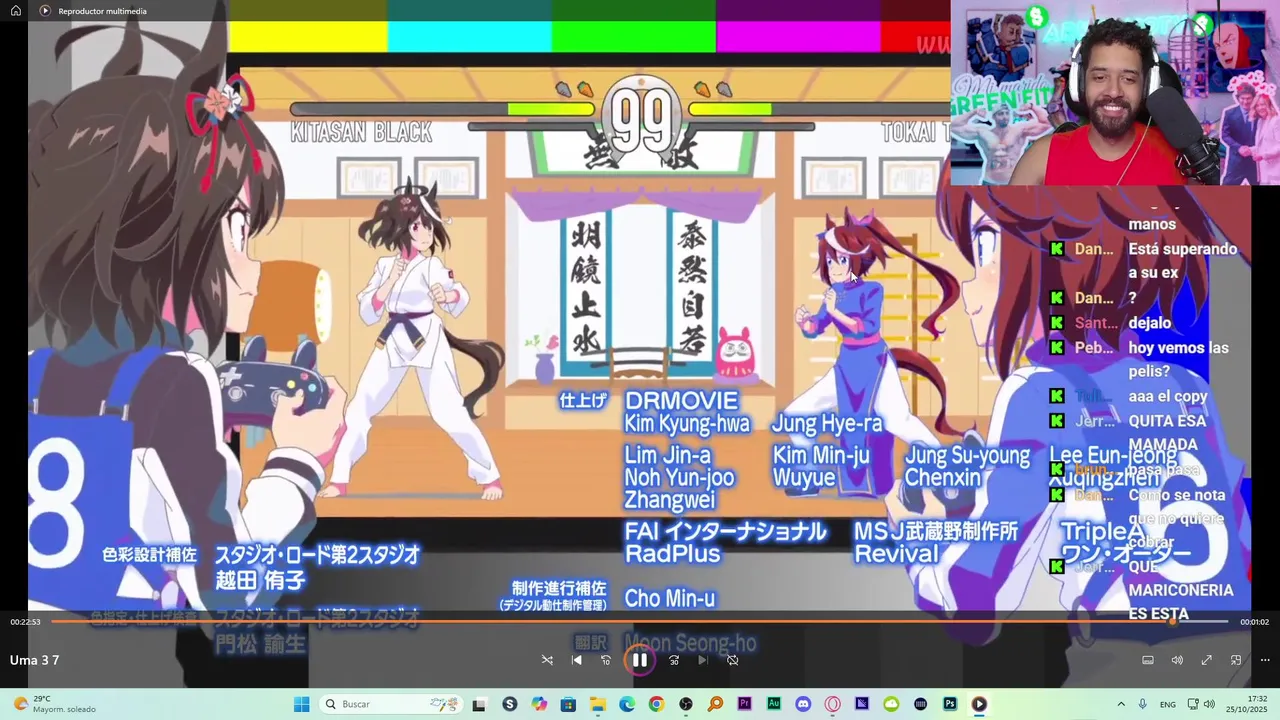Screen dimensions: 1280x720
Task: Open system volume in the tray
Action: tap(1209, 704)
